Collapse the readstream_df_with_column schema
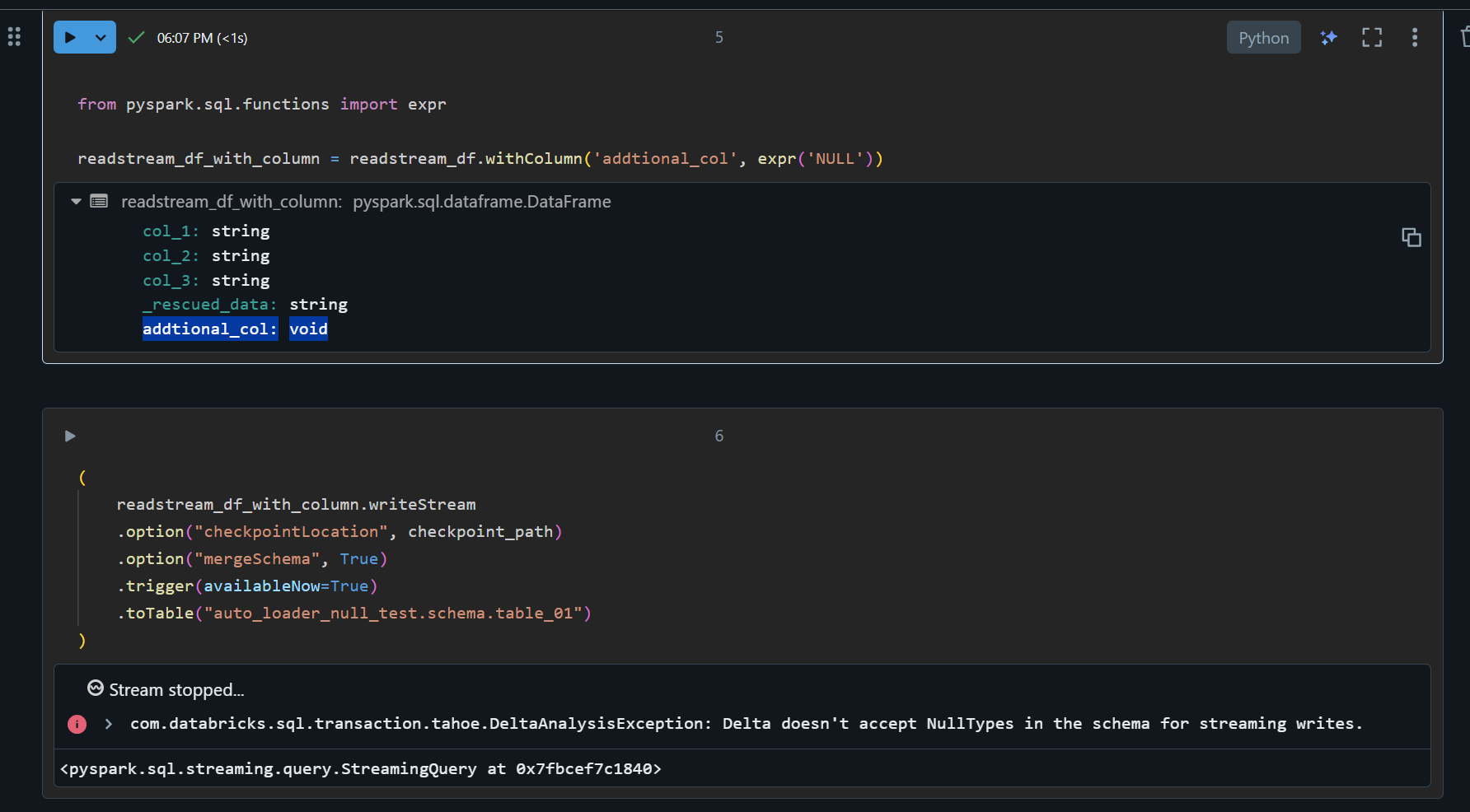Viewport: 1470px width, 812px height. 76,201
